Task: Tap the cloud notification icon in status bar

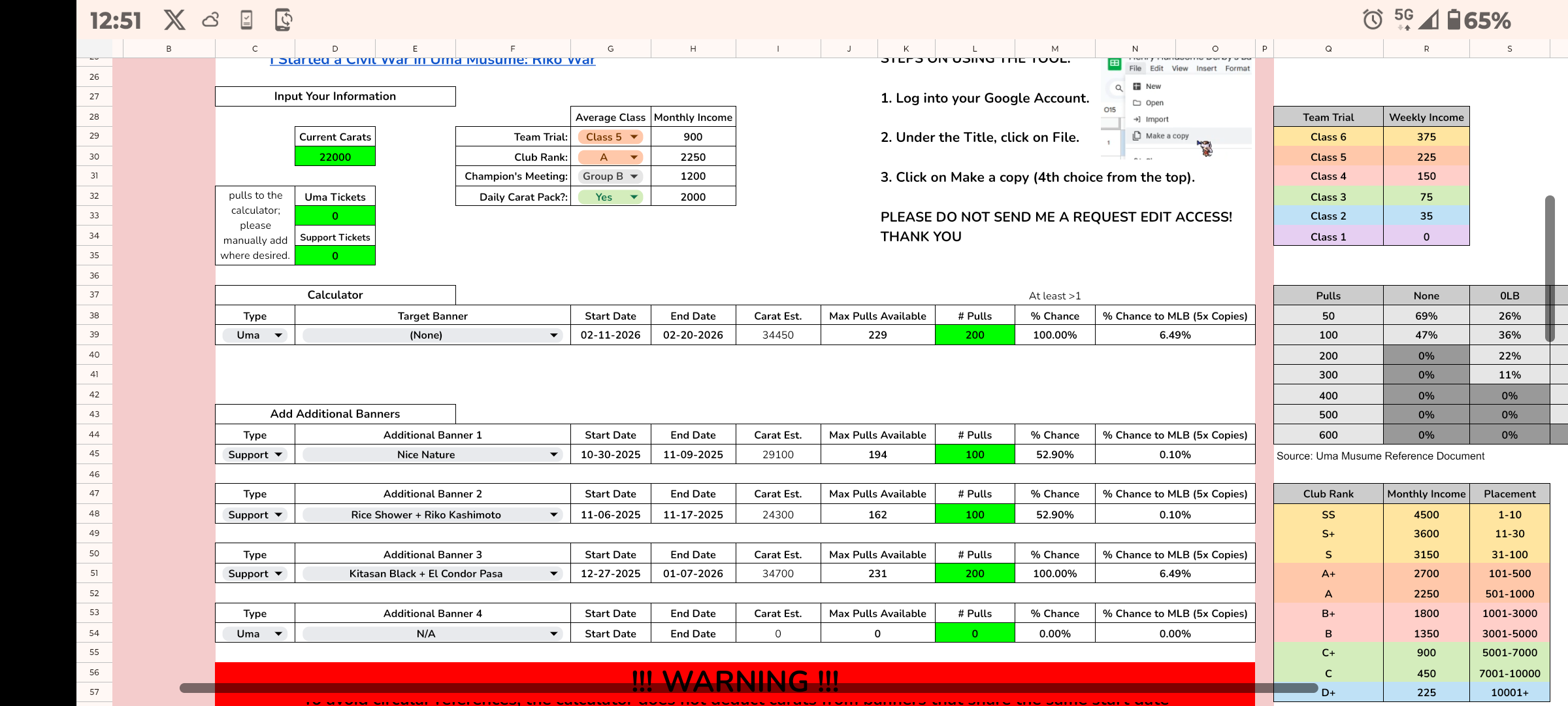Action: pyautogui.click(x=210, y=20)
